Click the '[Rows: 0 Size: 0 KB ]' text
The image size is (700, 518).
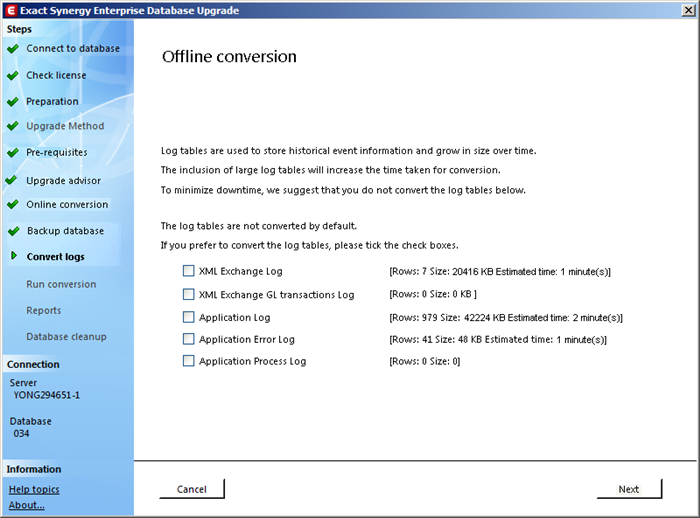pos(433,294)
